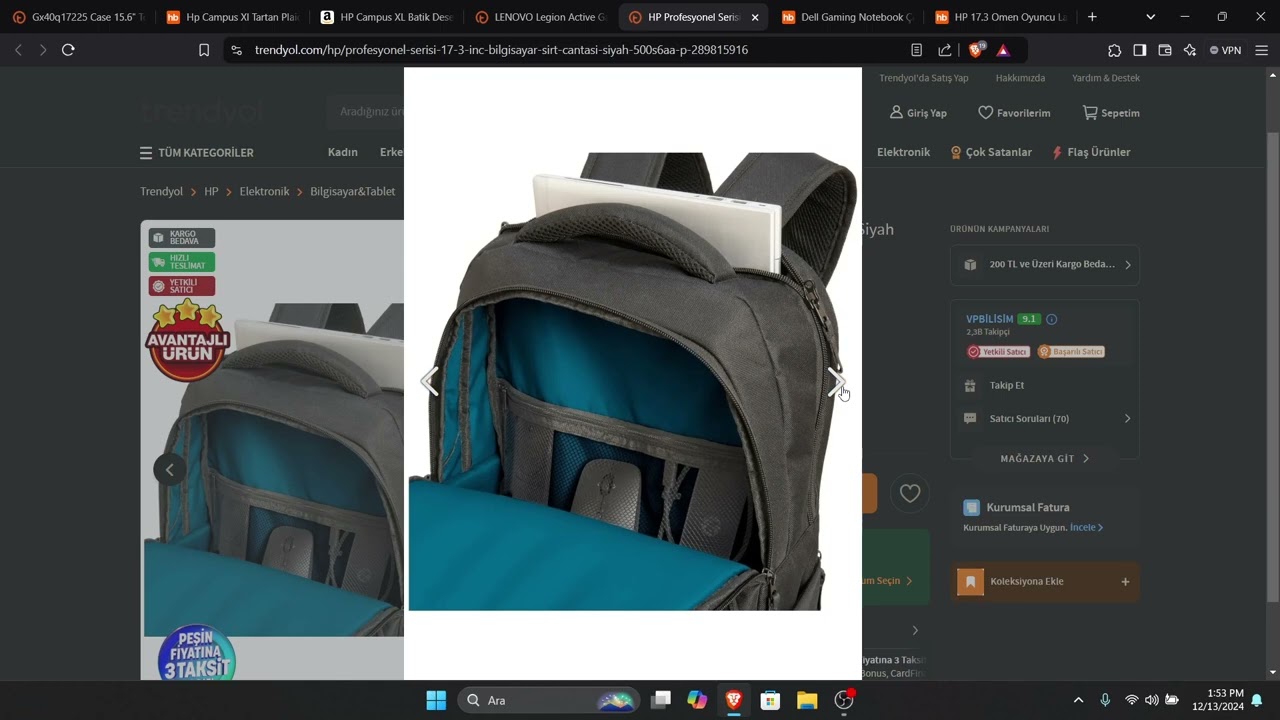Screen dimensions: 1280x720
Task: Show hidden system tray icons chevron
Action: tap(1078, 700)
